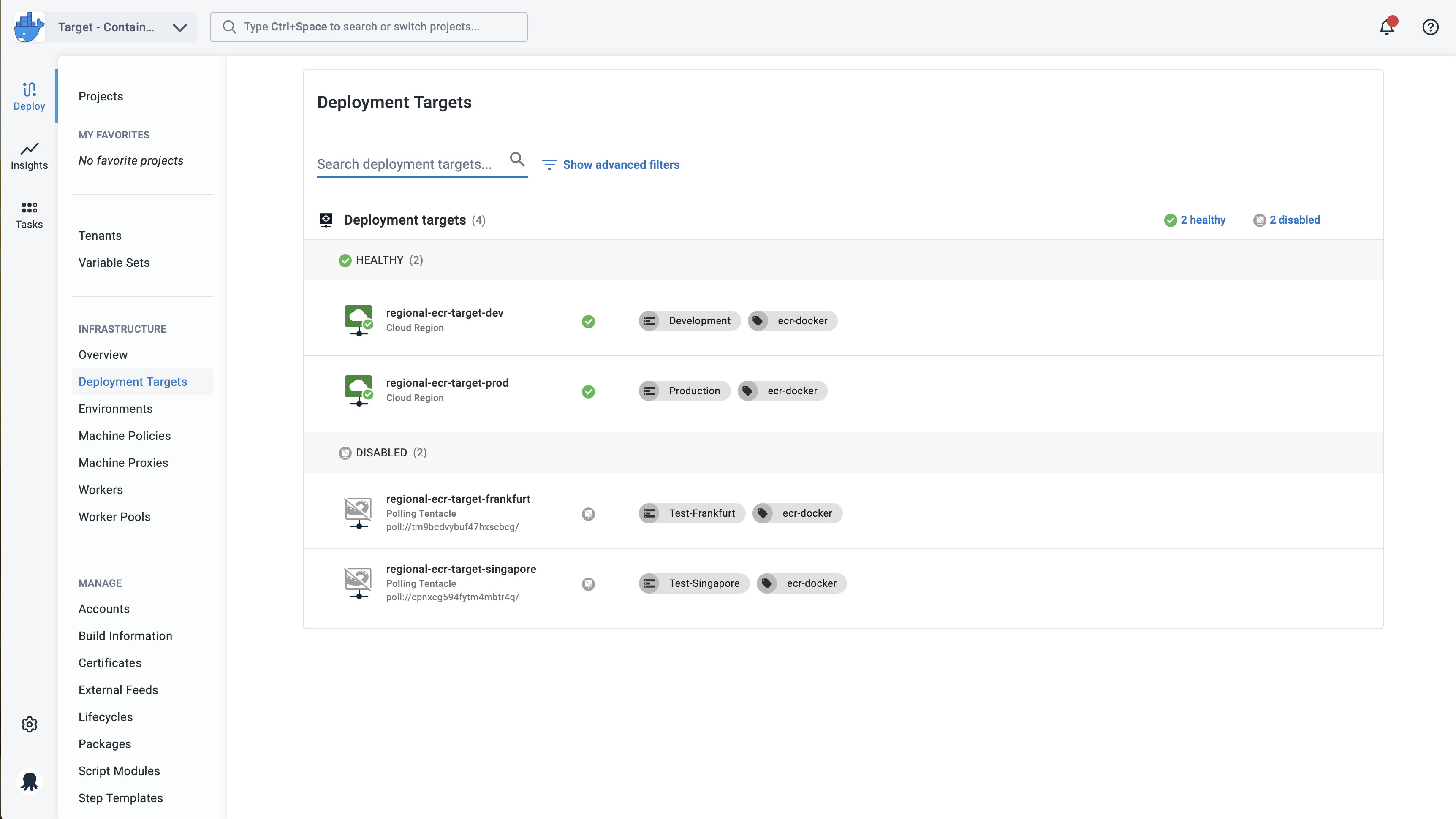Open Worker Pools menu item

click(x=114, y=517)
